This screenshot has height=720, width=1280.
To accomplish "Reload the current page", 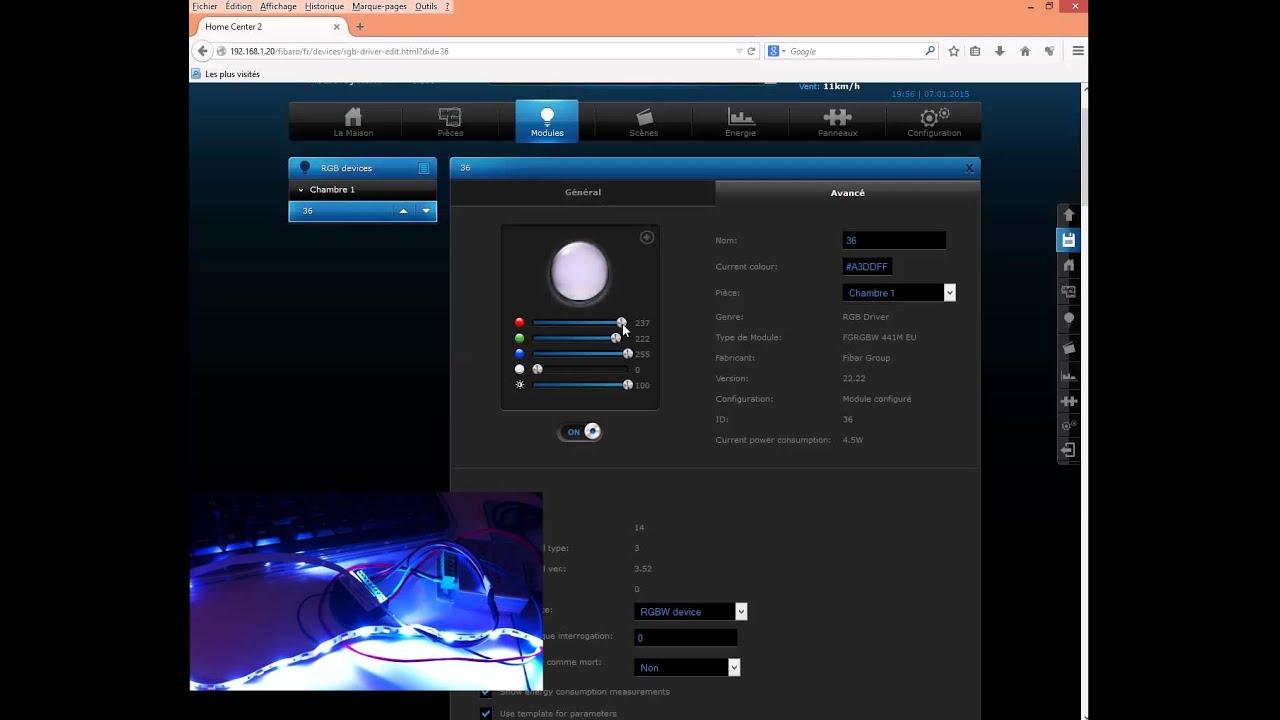I will pos(751,51).
